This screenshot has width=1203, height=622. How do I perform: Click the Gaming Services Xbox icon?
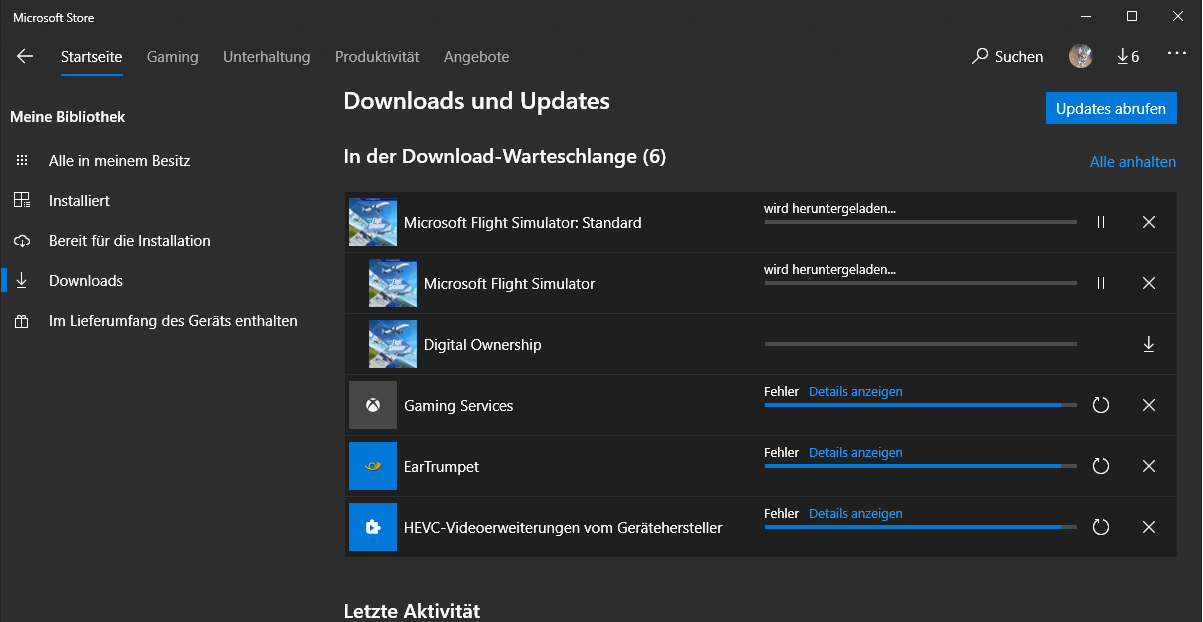point(373,405)
